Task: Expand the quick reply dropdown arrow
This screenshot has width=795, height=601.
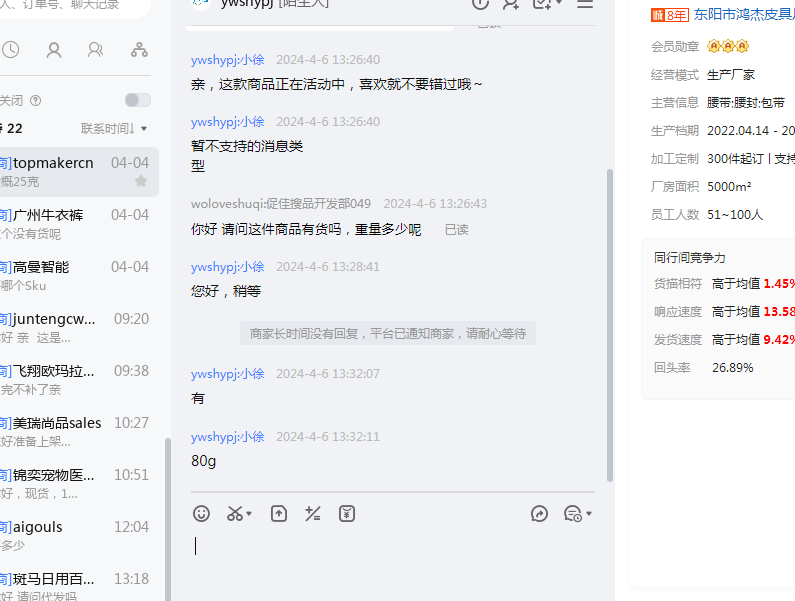Action: 589,514
